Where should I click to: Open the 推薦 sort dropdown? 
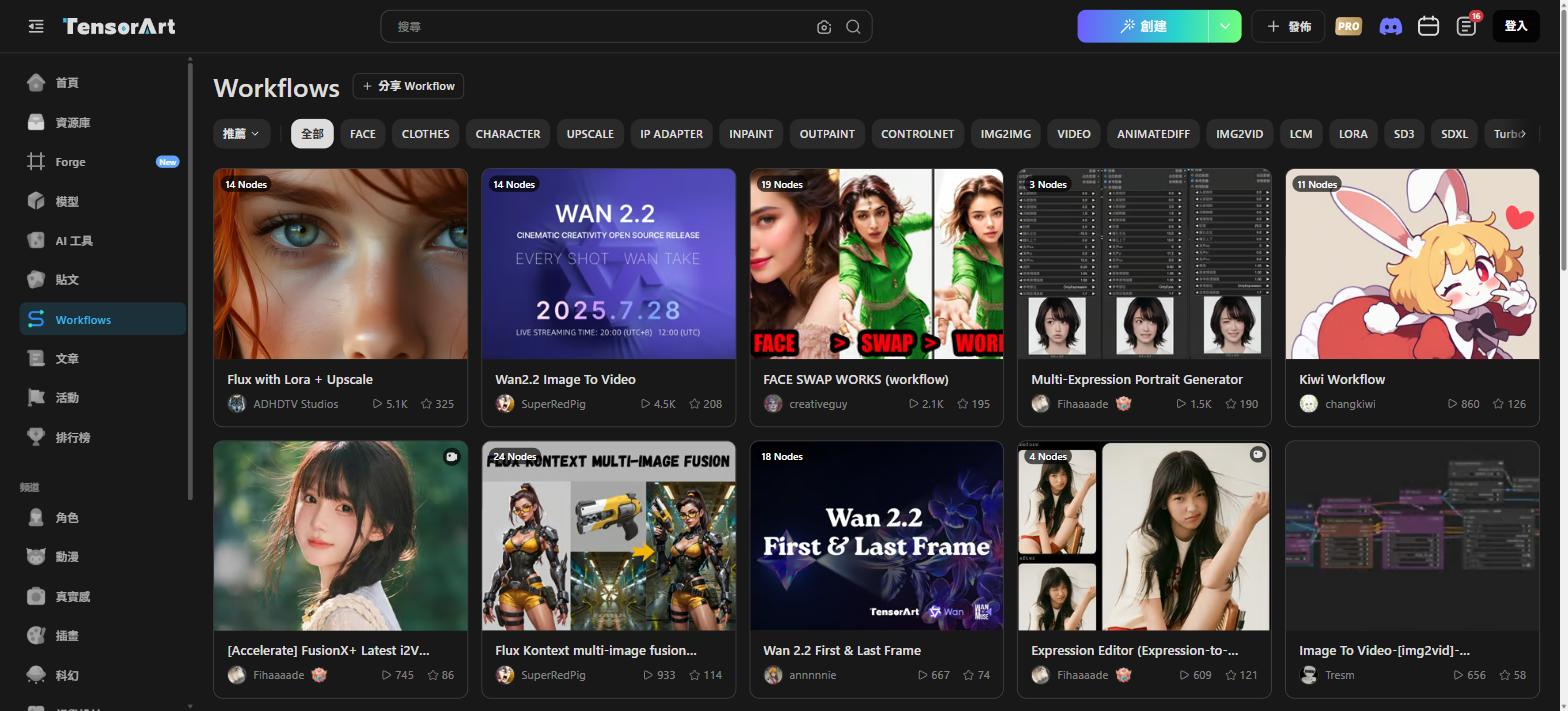click(x=241, y=134)
